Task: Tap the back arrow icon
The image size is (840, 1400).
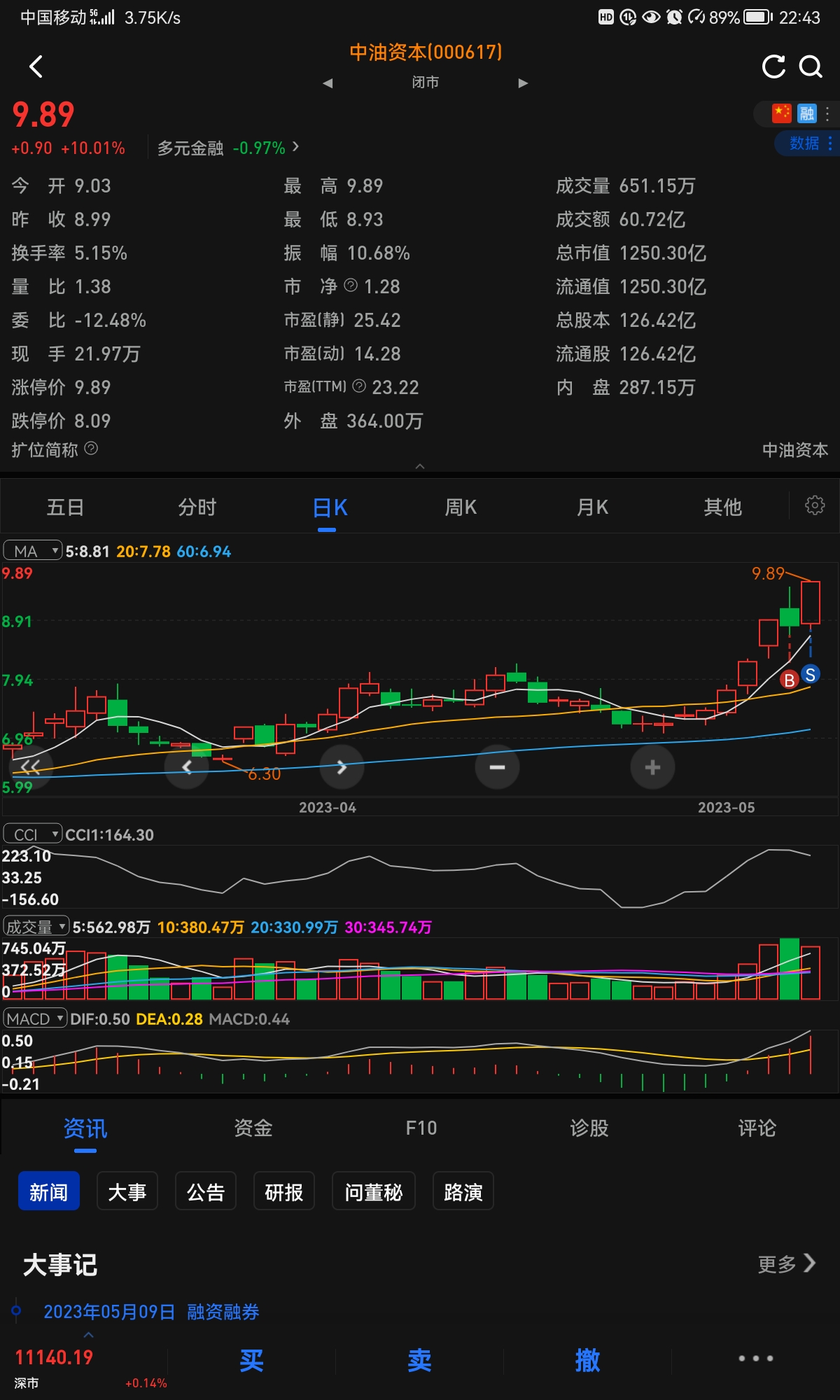Action: click(x=36, y=67)
